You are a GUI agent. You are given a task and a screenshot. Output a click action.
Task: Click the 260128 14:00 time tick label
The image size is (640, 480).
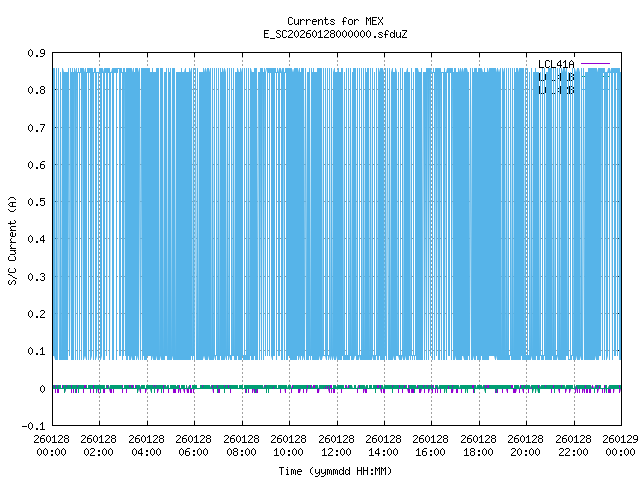click(x=383, y=444)
